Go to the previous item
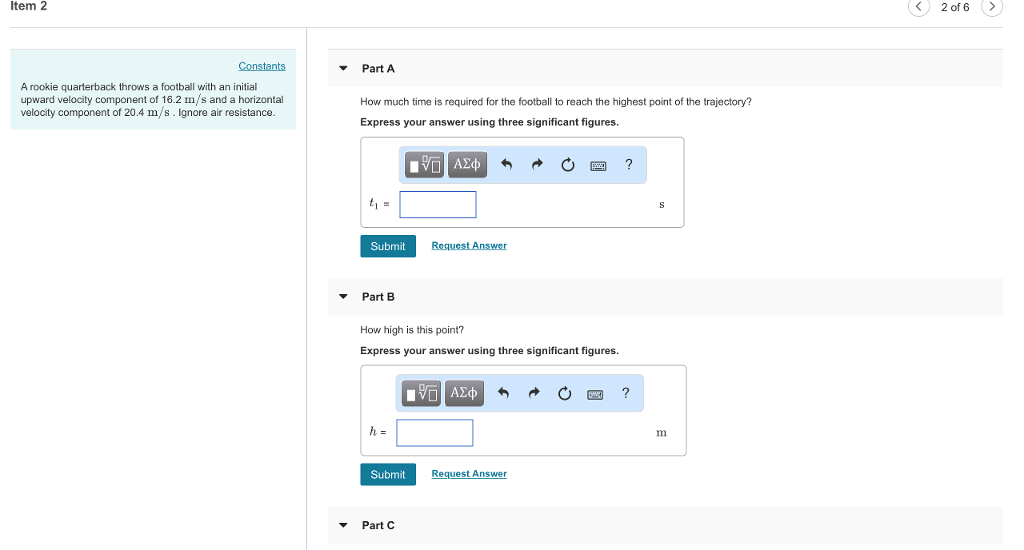The width and height of the screenshot is (1024, 550). coord(919,8)
